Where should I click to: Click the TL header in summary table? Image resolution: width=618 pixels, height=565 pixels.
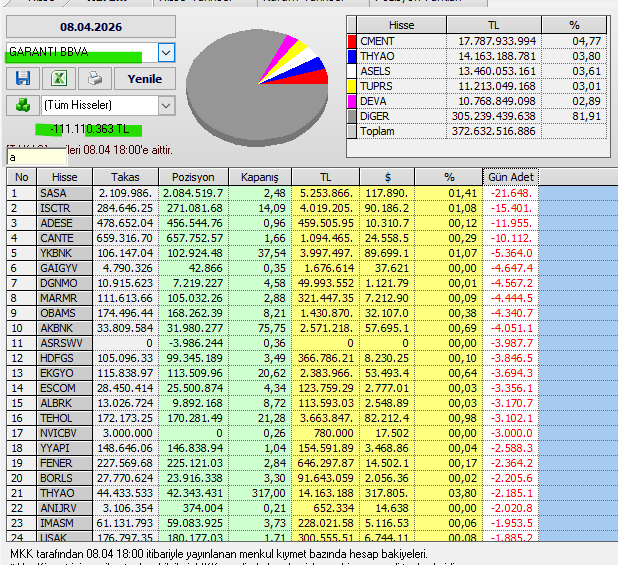[x=493, y=25]
